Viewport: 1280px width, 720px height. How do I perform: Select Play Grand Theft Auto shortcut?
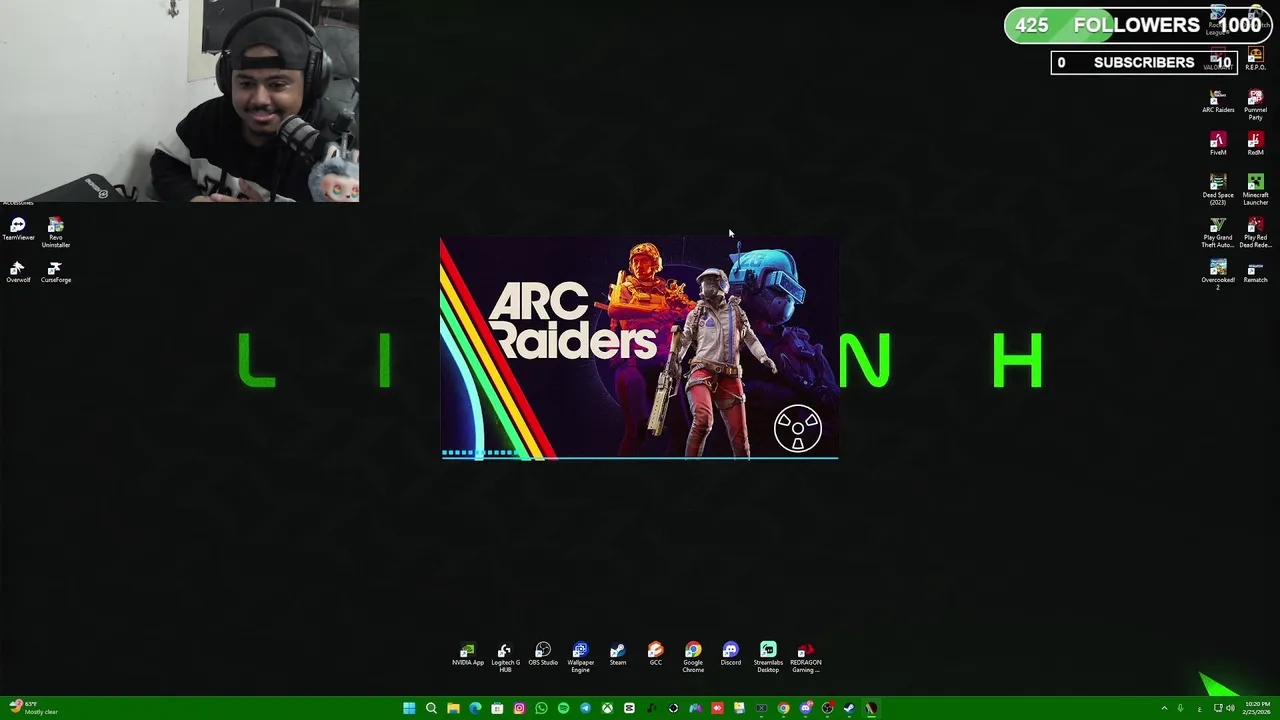tap(1218, 233)
